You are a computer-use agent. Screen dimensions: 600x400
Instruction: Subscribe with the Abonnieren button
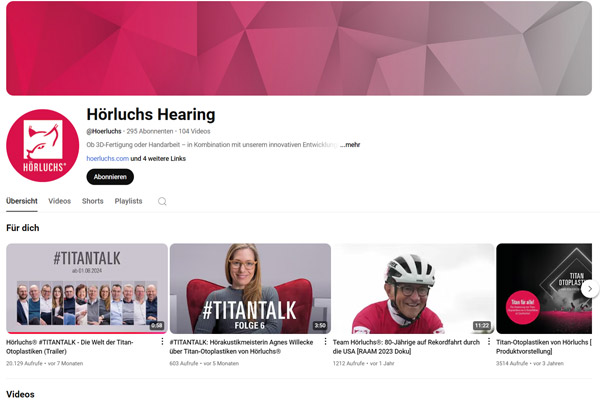(110, 177)
